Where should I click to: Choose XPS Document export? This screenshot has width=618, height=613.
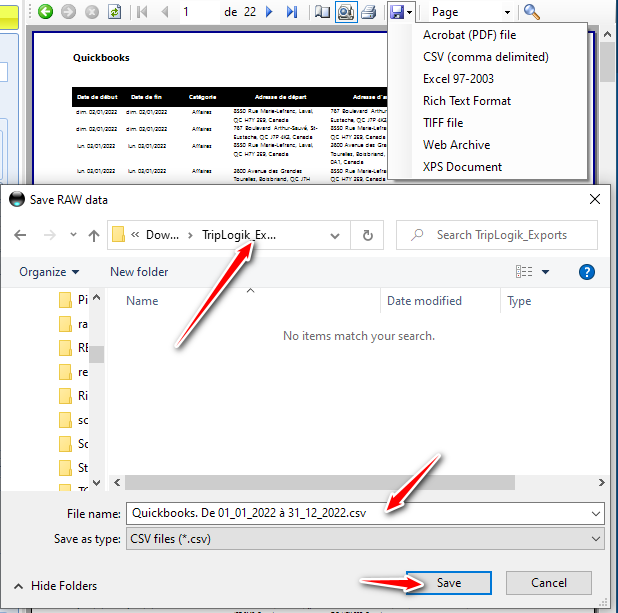(462, 167)
